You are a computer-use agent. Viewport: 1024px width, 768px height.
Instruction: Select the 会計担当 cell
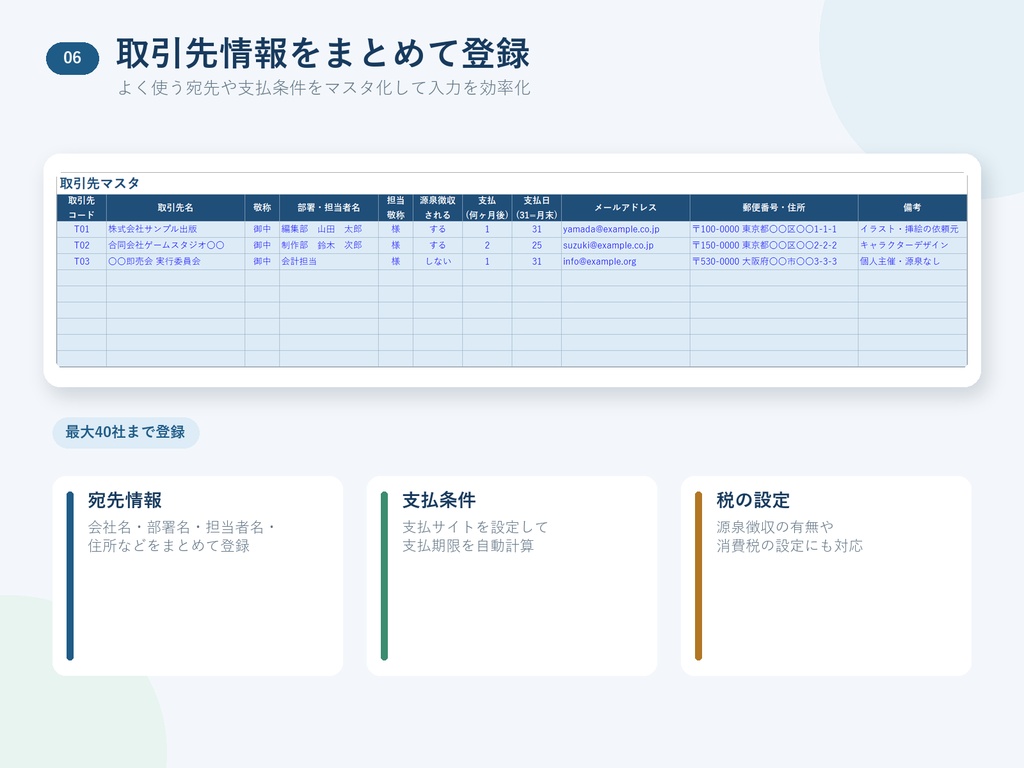tap(328, 261)
